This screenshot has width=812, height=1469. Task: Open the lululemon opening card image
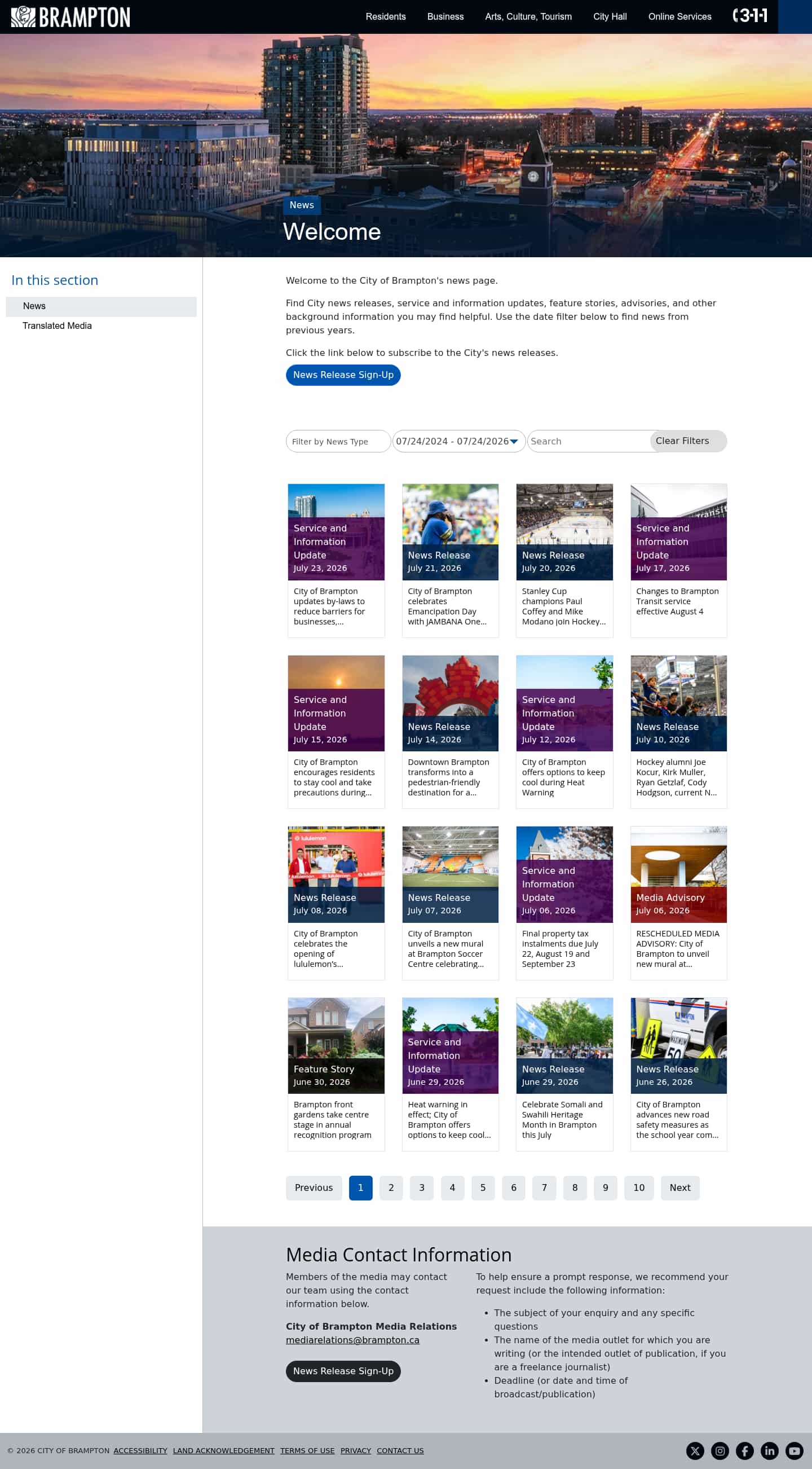coord(336,874)
